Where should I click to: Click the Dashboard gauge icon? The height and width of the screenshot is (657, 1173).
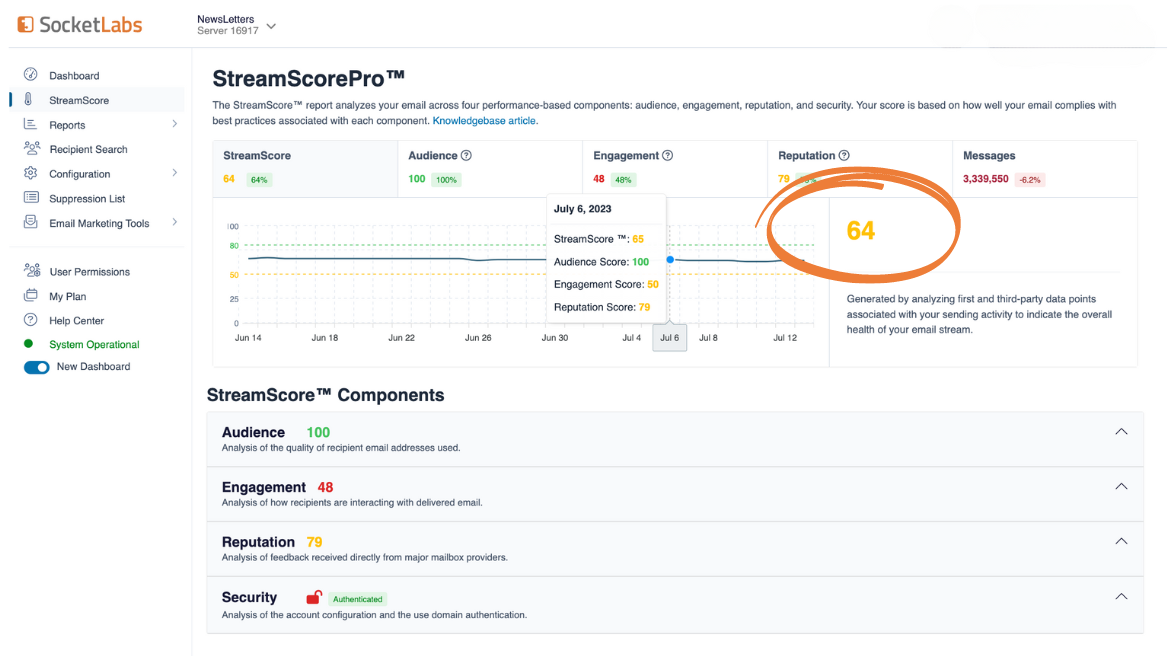(31, 74)
